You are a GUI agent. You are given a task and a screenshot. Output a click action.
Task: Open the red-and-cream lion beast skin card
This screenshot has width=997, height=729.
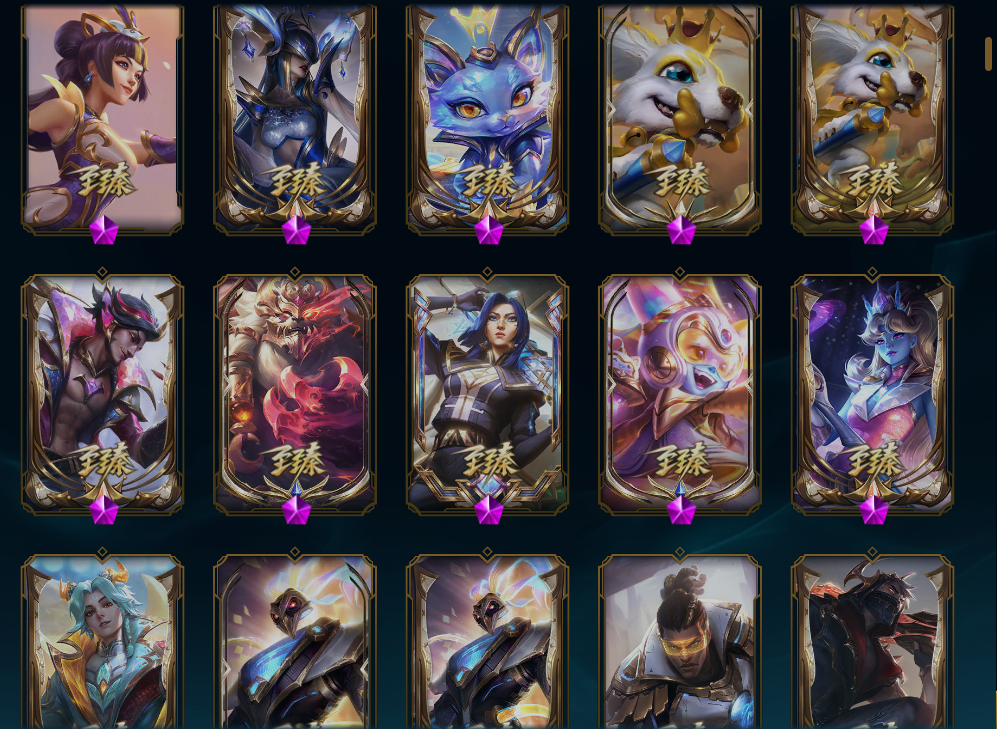click(x=295, y=393)
